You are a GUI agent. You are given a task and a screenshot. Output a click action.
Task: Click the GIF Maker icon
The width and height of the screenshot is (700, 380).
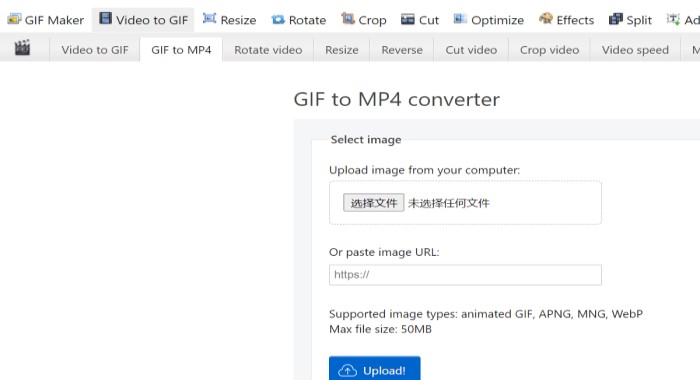tap(14, 19)
